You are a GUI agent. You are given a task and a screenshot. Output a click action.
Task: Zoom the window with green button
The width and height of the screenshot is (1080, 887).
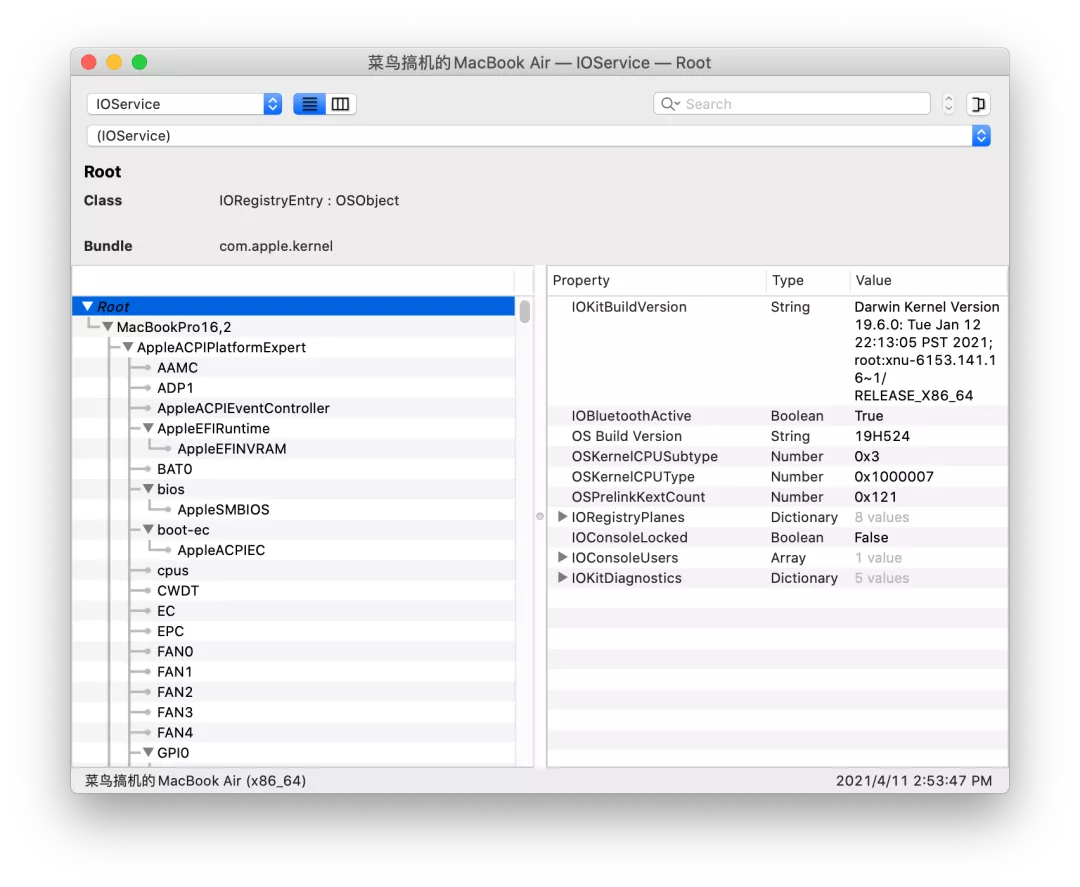(139, 62)
